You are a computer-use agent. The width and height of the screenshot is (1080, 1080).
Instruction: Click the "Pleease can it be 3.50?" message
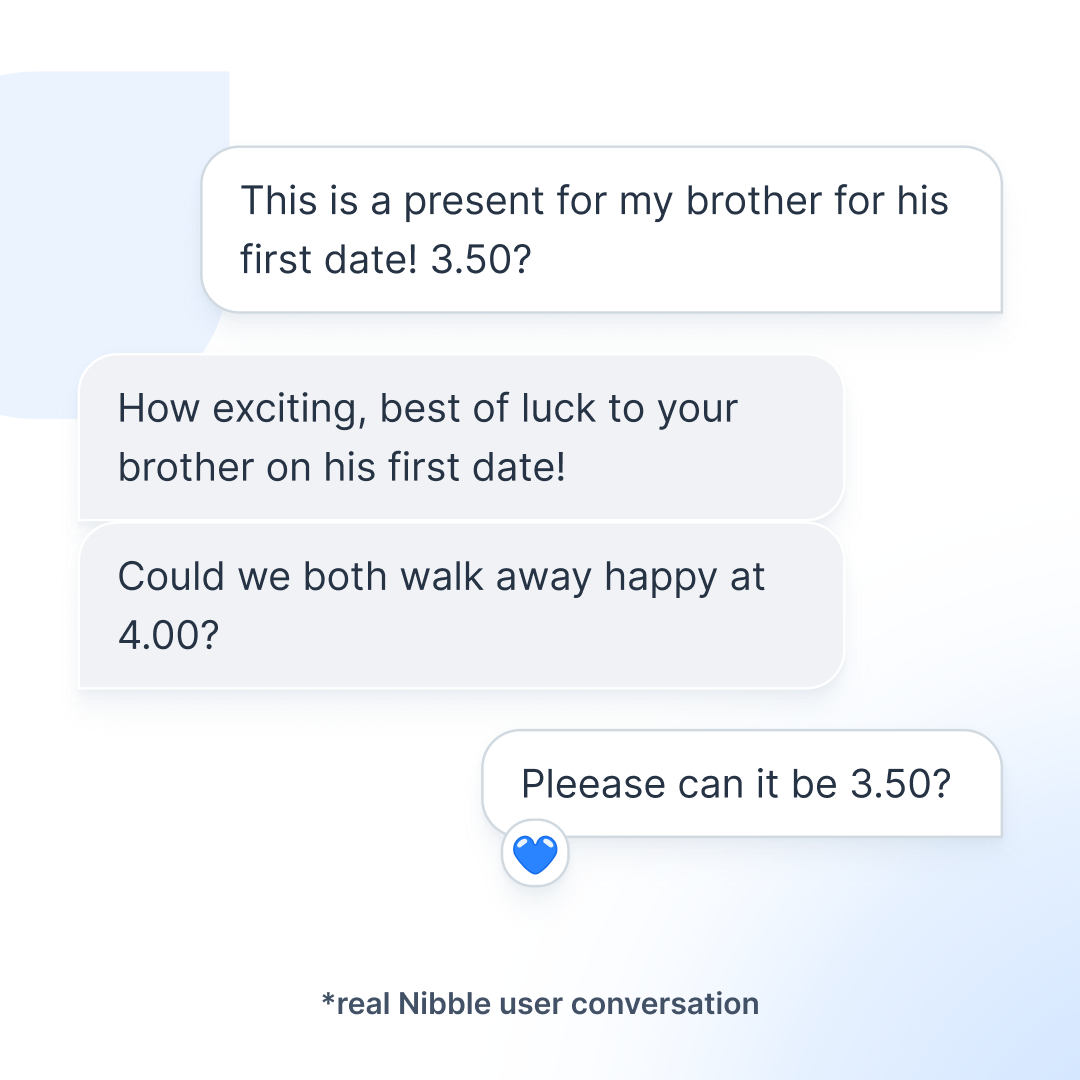point(740,784)
